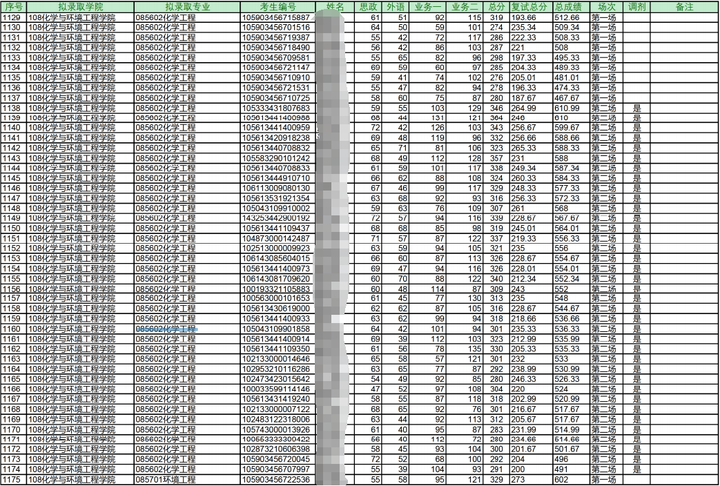
Task: Select exam ID cell 102953210116286
Action: click(278, 369)
